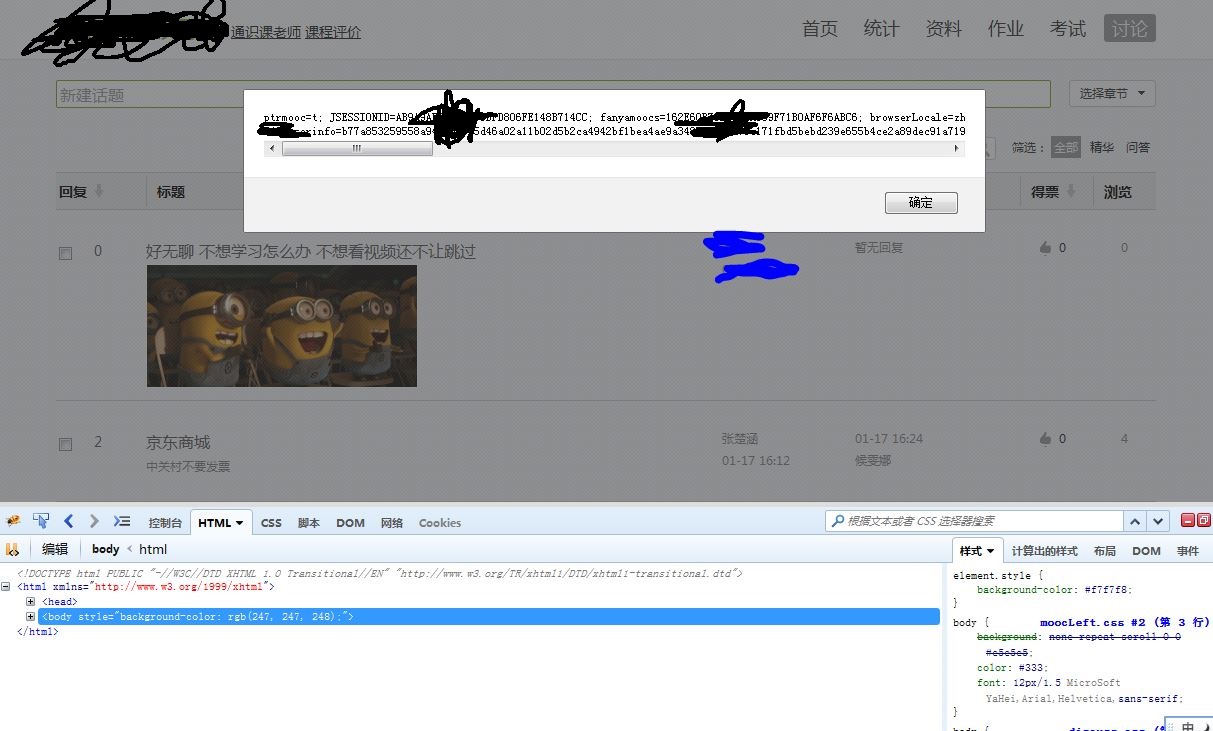Viewport: 1213px width, 731px height.
Task: Expand the head node
Action: click(x=31, y=602)
